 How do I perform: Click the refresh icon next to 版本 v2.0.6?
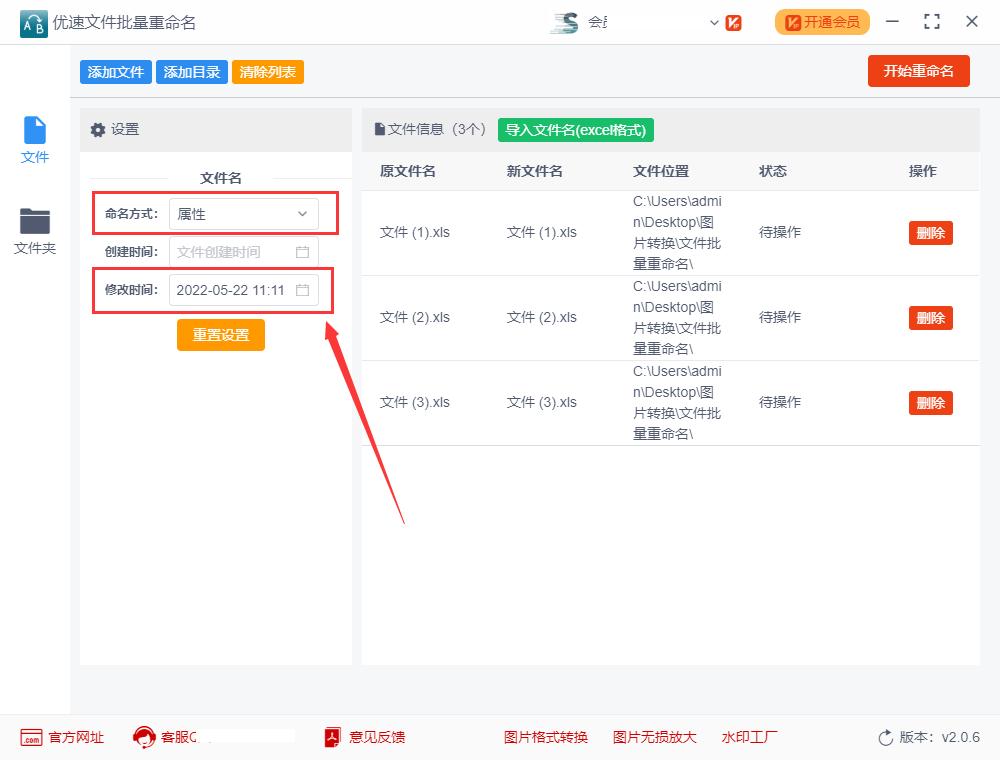(x=886, y=737)
